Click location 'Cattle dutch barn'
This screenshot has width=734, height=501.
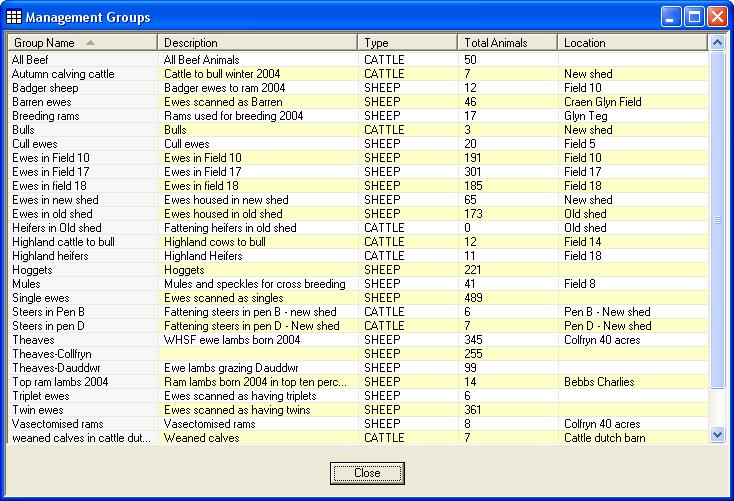click(x=605, y=438)
